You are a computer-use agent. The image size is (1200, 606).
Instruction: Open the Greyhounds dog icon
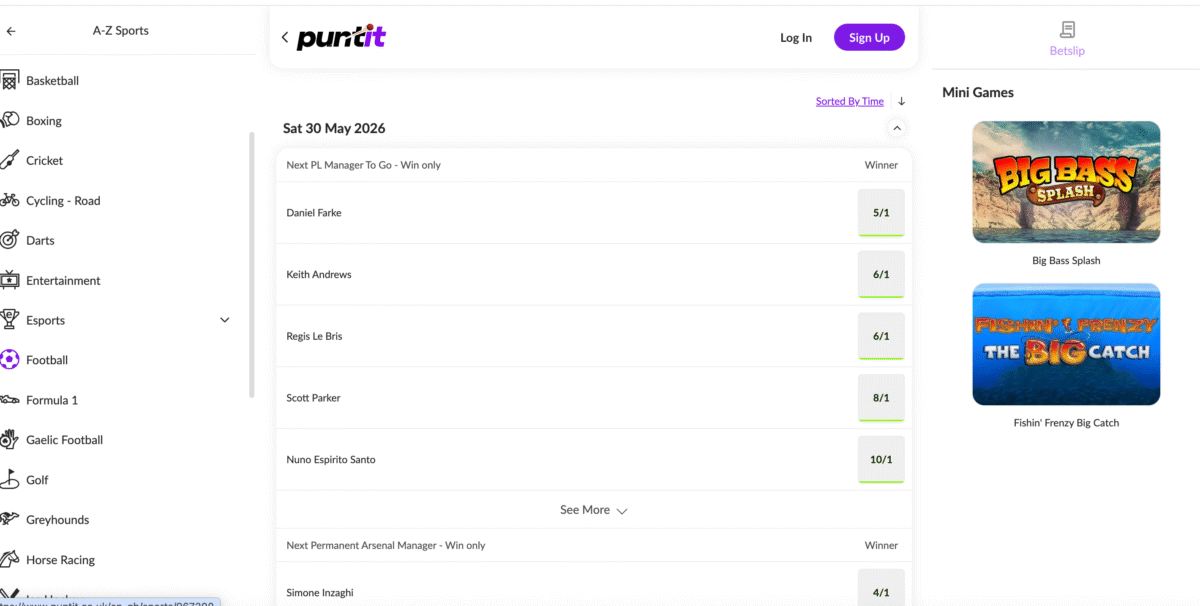pyautogui.click(x=10, y=520)
